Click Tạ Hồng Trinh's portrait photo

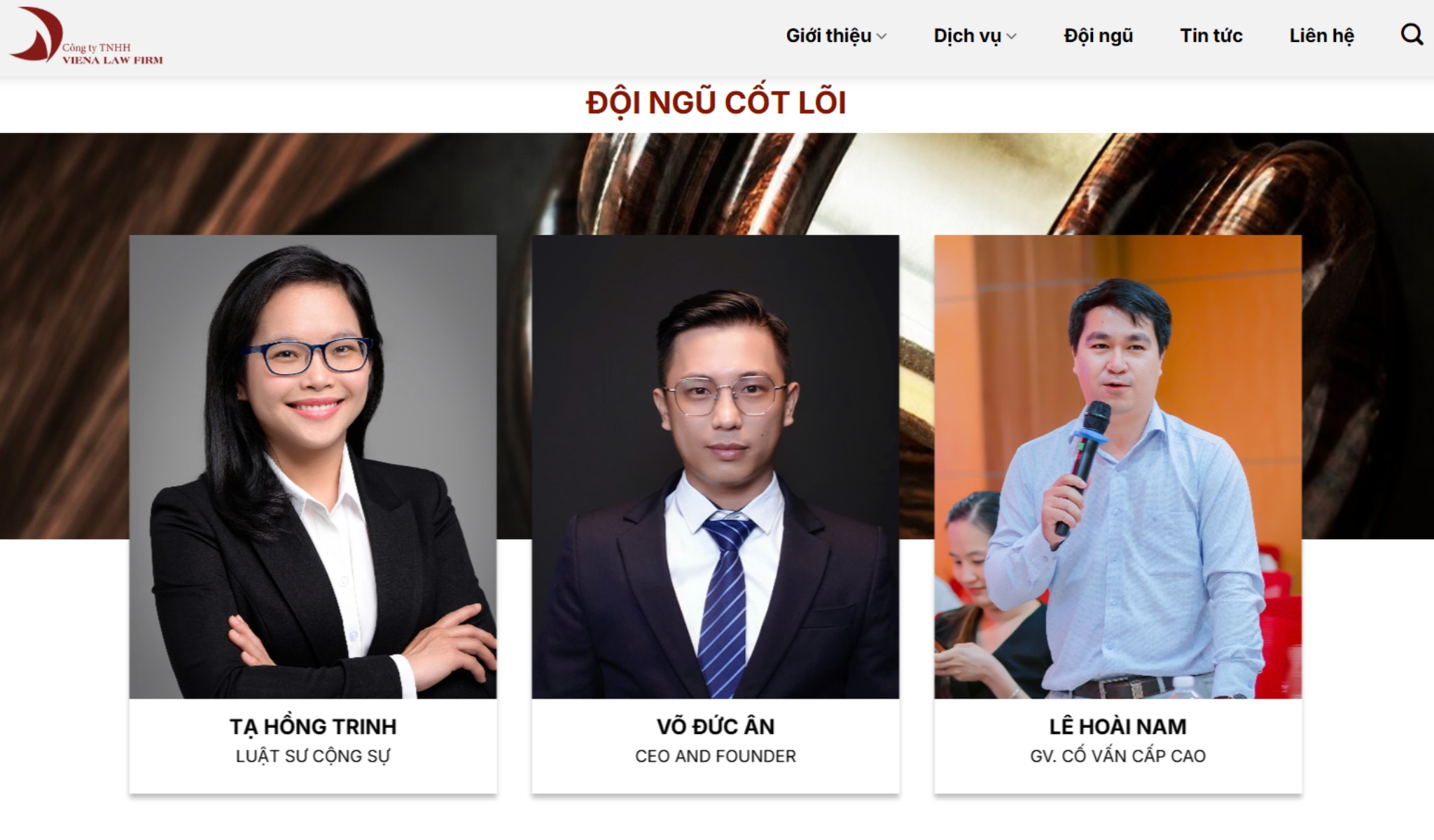point(313,467)
